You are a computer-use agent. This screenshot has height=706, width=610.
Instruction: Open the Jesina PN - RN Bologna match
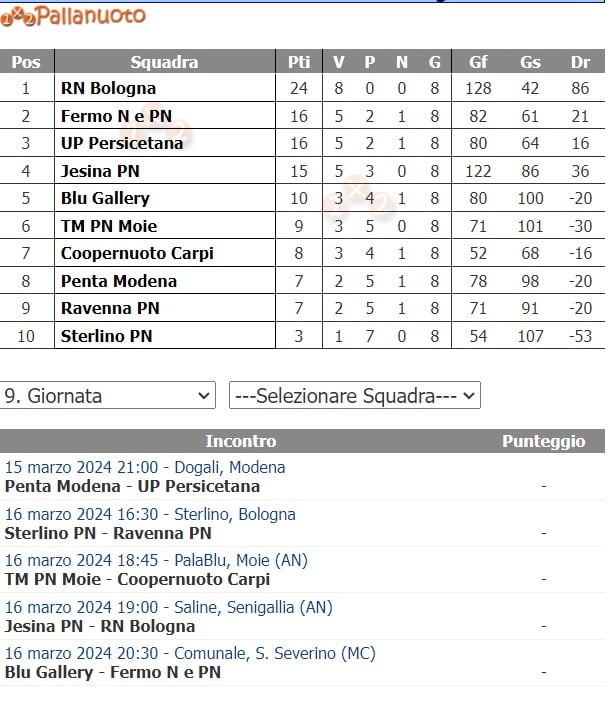[x=100, y=626]
